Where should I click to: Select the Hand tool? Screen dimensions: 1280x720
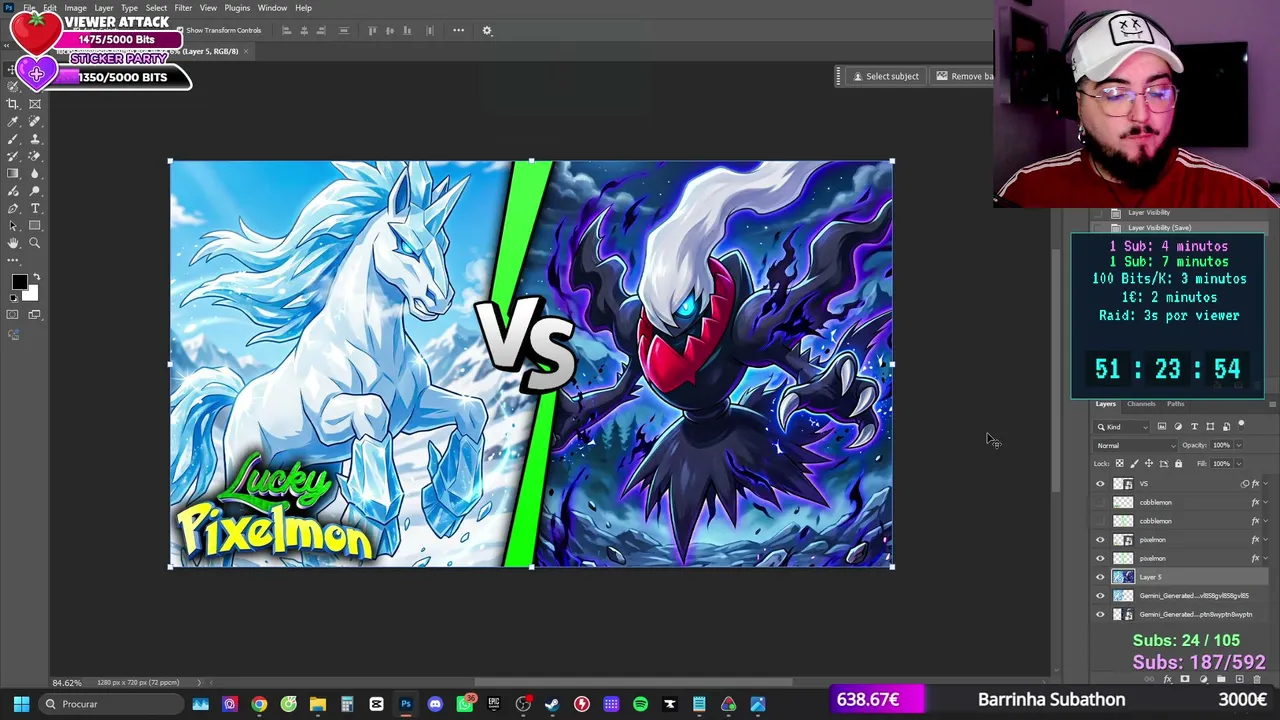(x=13, y=243)
